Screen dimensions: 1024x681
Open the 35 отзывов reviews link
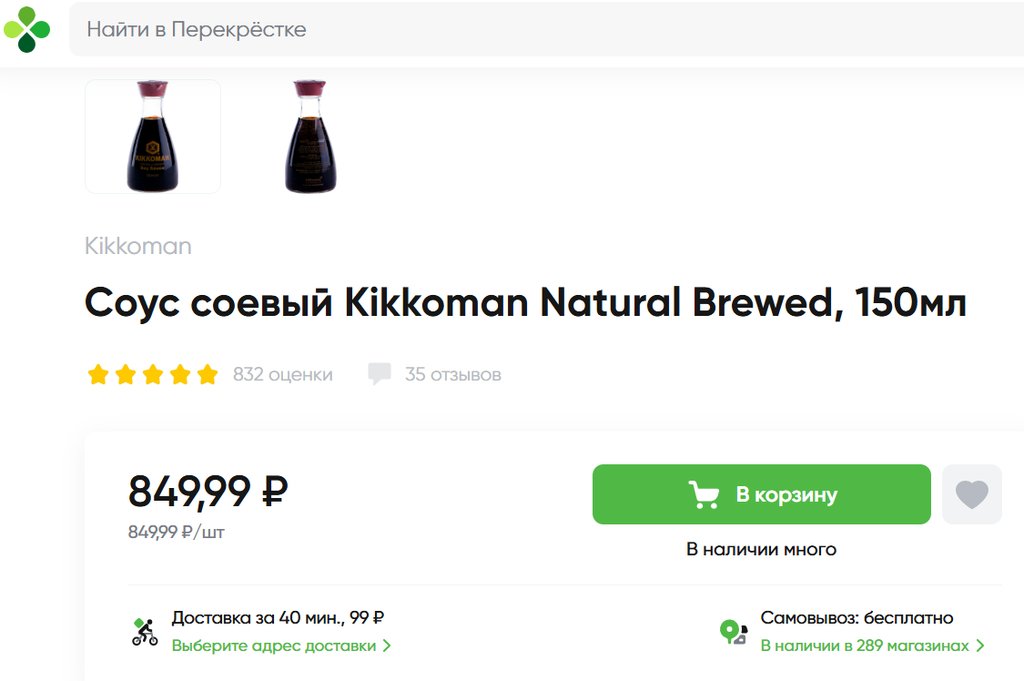tap(453, 375)
